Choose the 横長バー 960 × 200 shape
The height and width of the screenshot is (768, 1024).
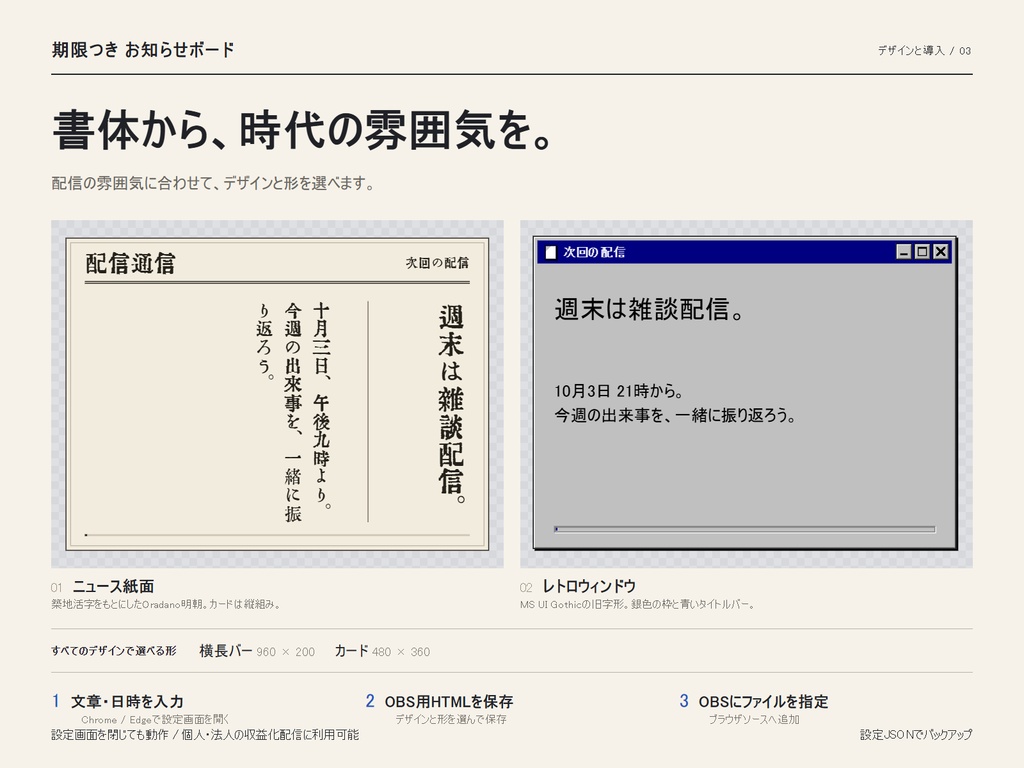257,651
